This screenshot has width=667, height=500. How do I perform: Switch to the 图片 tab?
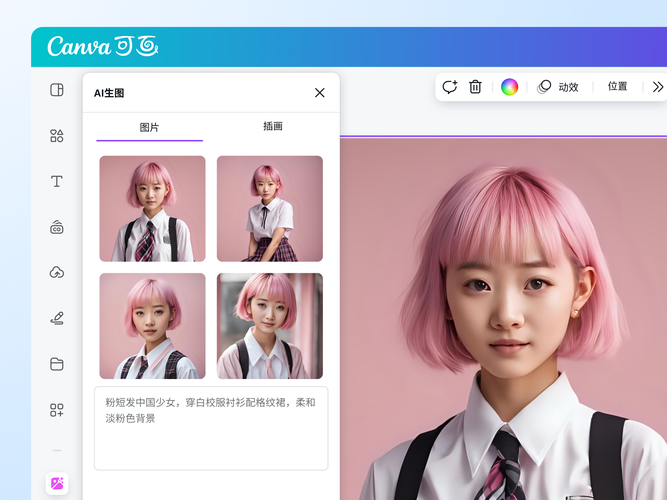pos(149,128)
